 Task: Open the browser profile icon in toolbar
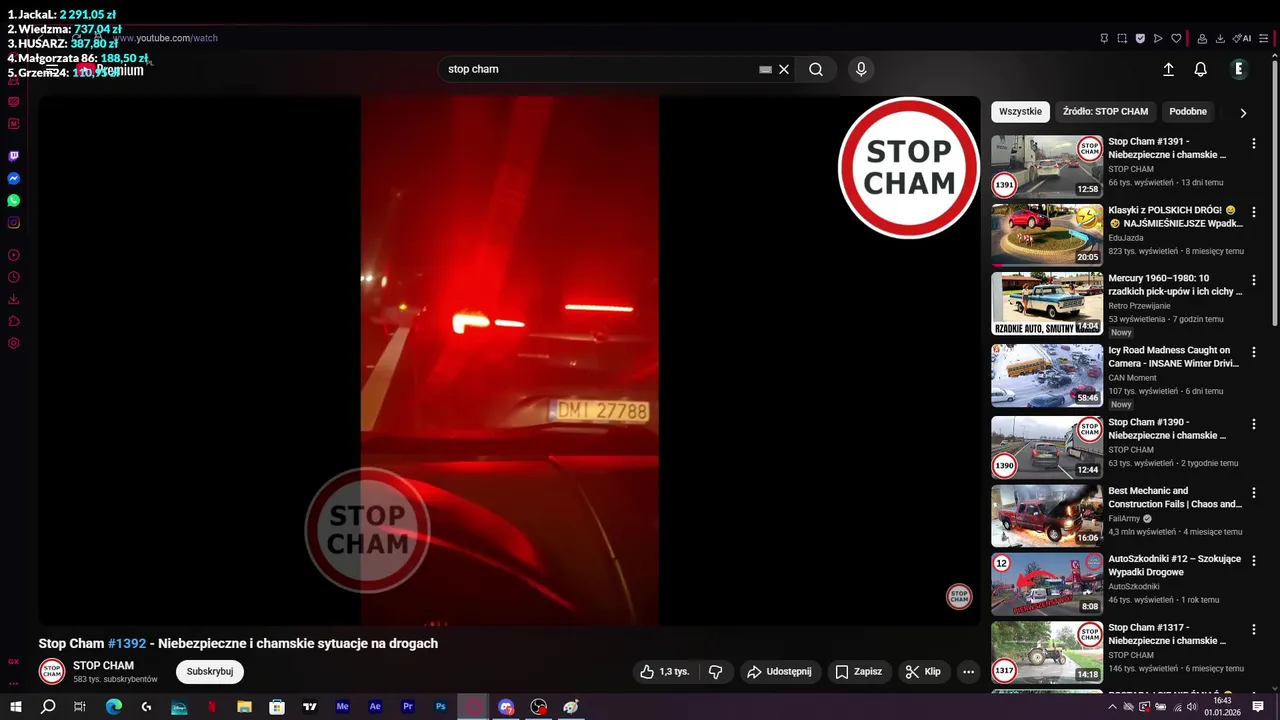[x=1202, y=39]
